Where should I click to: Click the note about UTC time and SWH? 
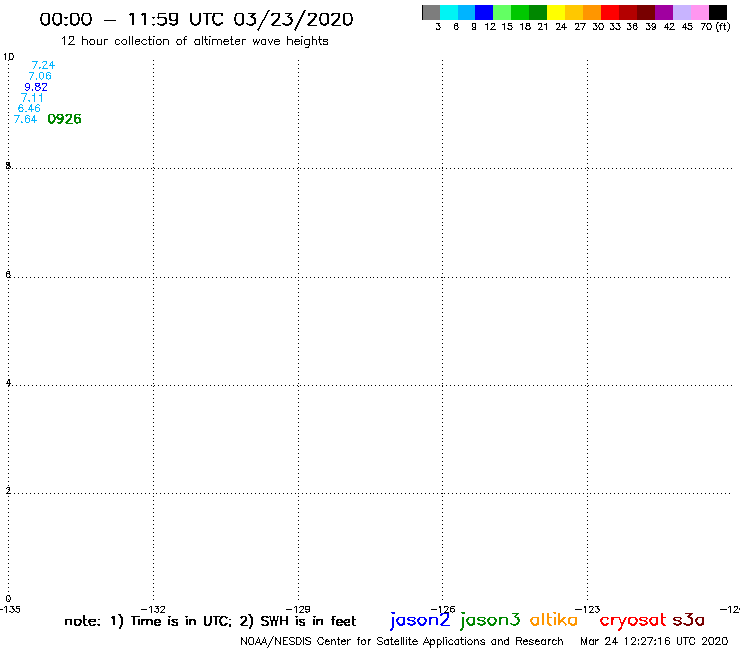coord(210,621)
